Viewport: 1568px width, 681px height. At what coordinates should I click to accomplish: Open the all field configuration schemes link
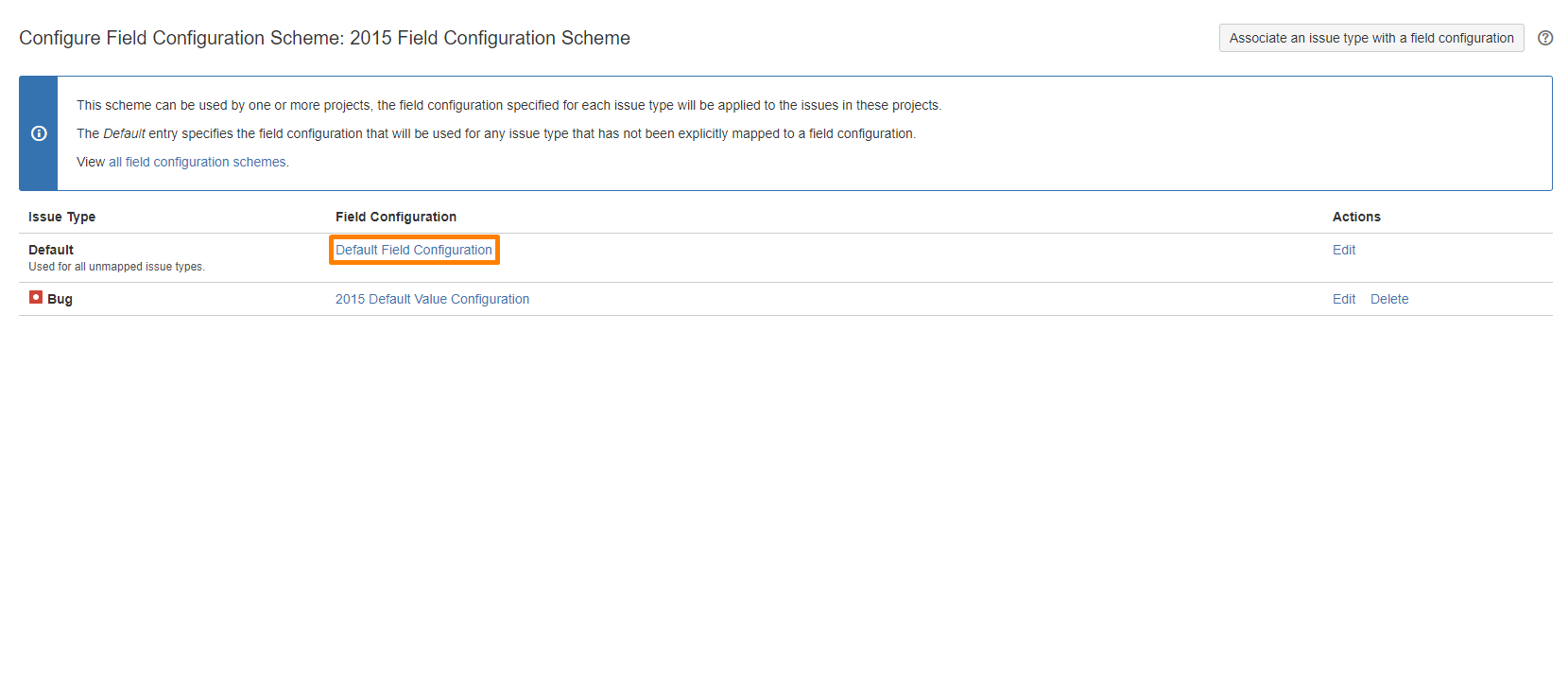[x=198, y=162]
